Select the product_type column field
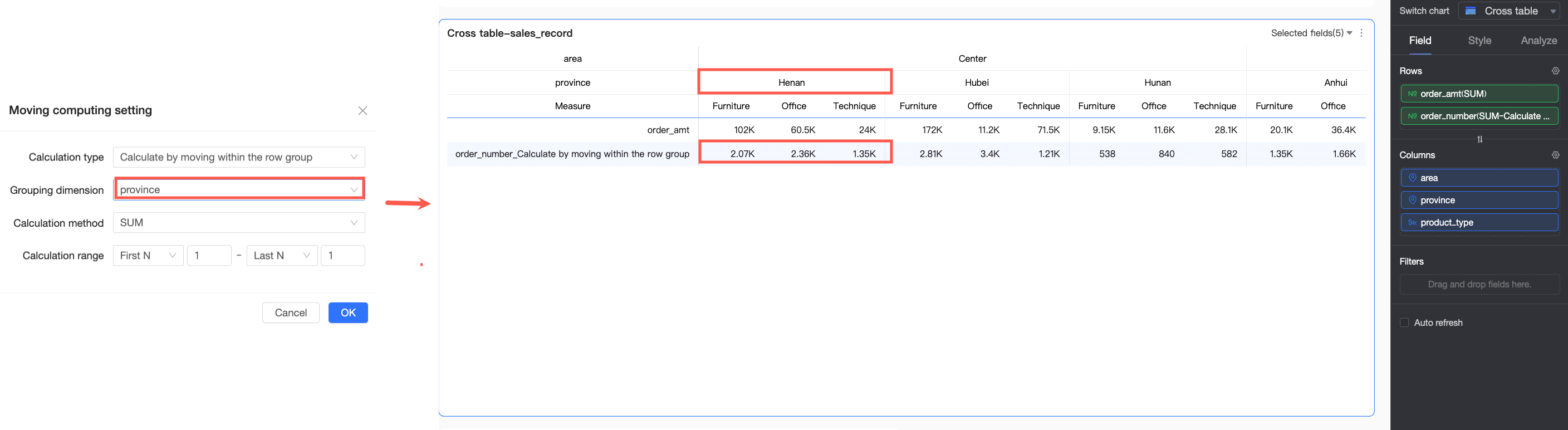The image size is (1568, 430). [x=1479, y=222]
